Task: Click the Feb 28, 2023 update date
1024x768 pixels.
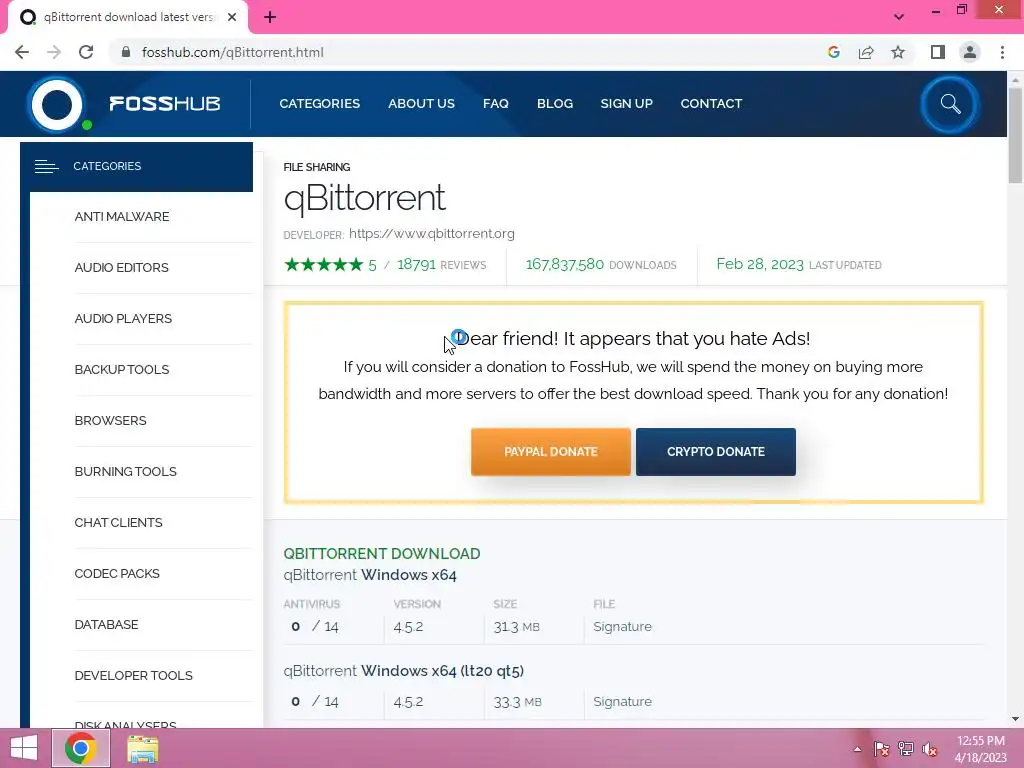Action: click(x=760, y=264)
